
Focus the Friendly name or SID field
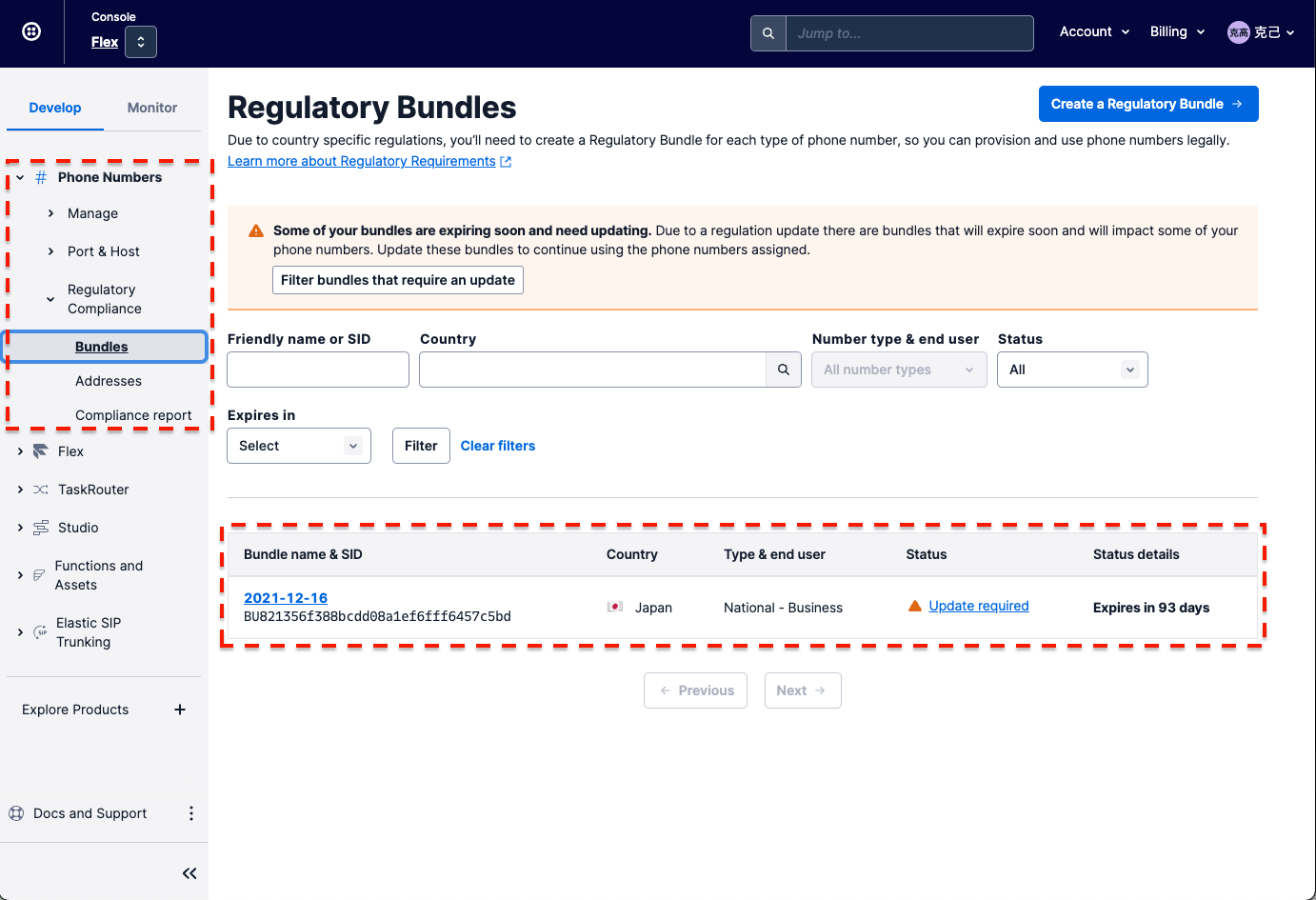(x=318, y=370)
